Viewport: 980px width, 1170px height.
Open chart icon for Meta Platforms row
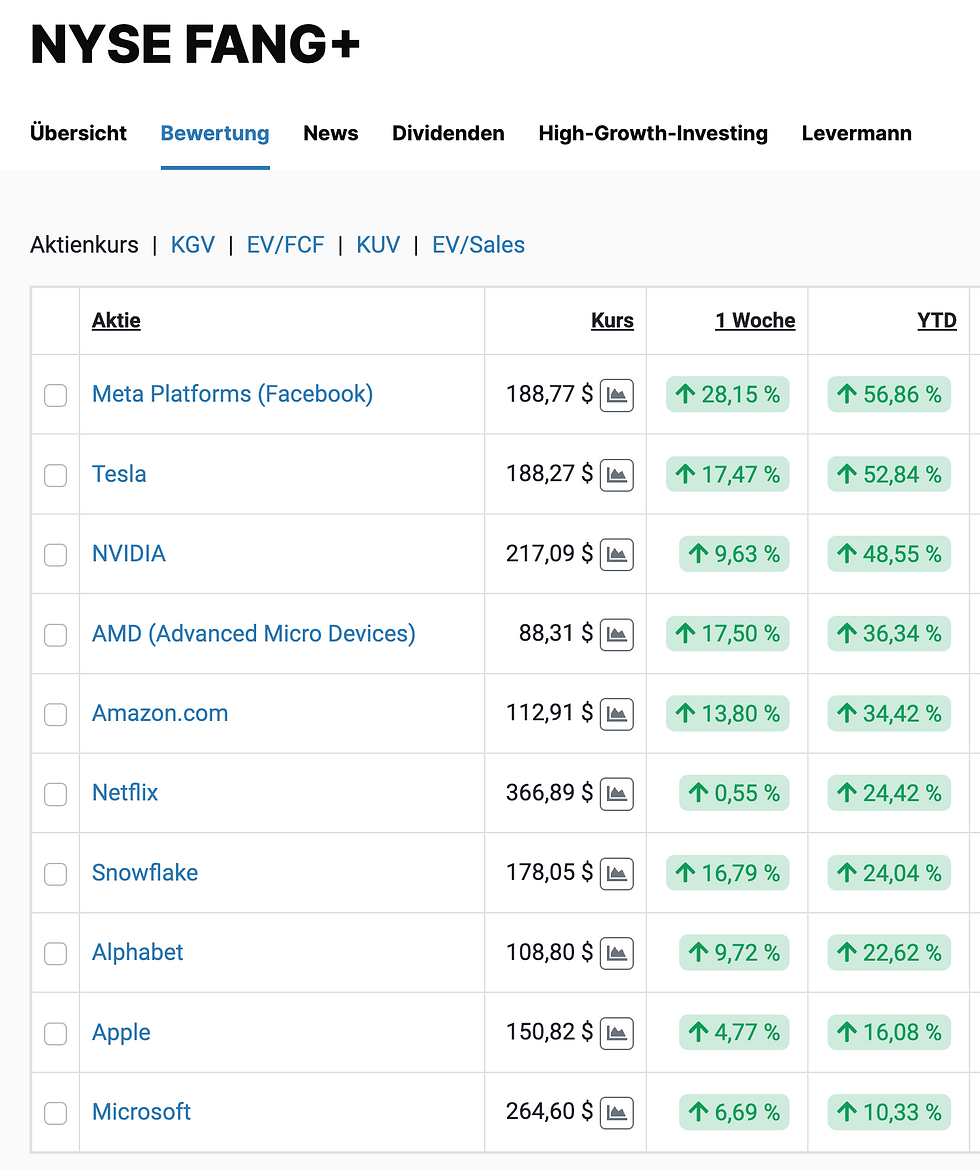[617, 395]
